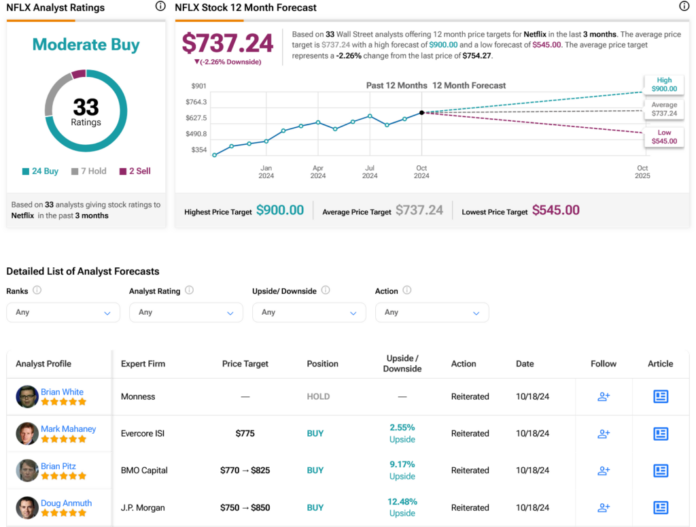Image resolution: width=696 pixels, height=527 pixels.
Task: Open article icon for Doug Anmuth row
Action: coord(660,506)
